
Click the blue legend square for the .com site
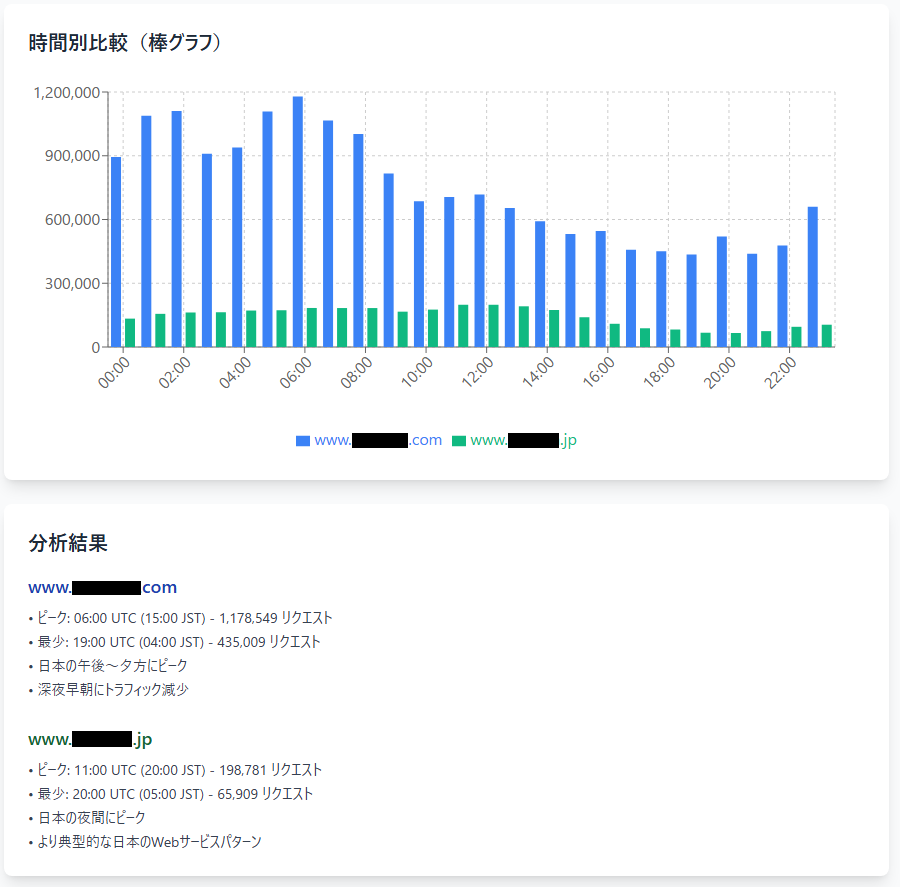tap(303, 441)
